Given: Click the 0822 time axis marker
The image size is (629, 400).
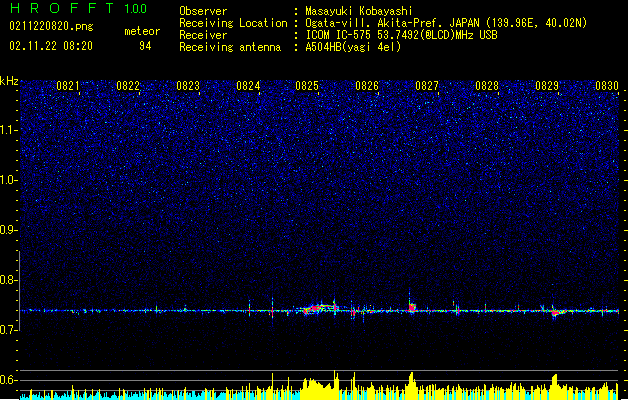Looking at the screenshot, I should pyautogui.click(x=128, y=86).
